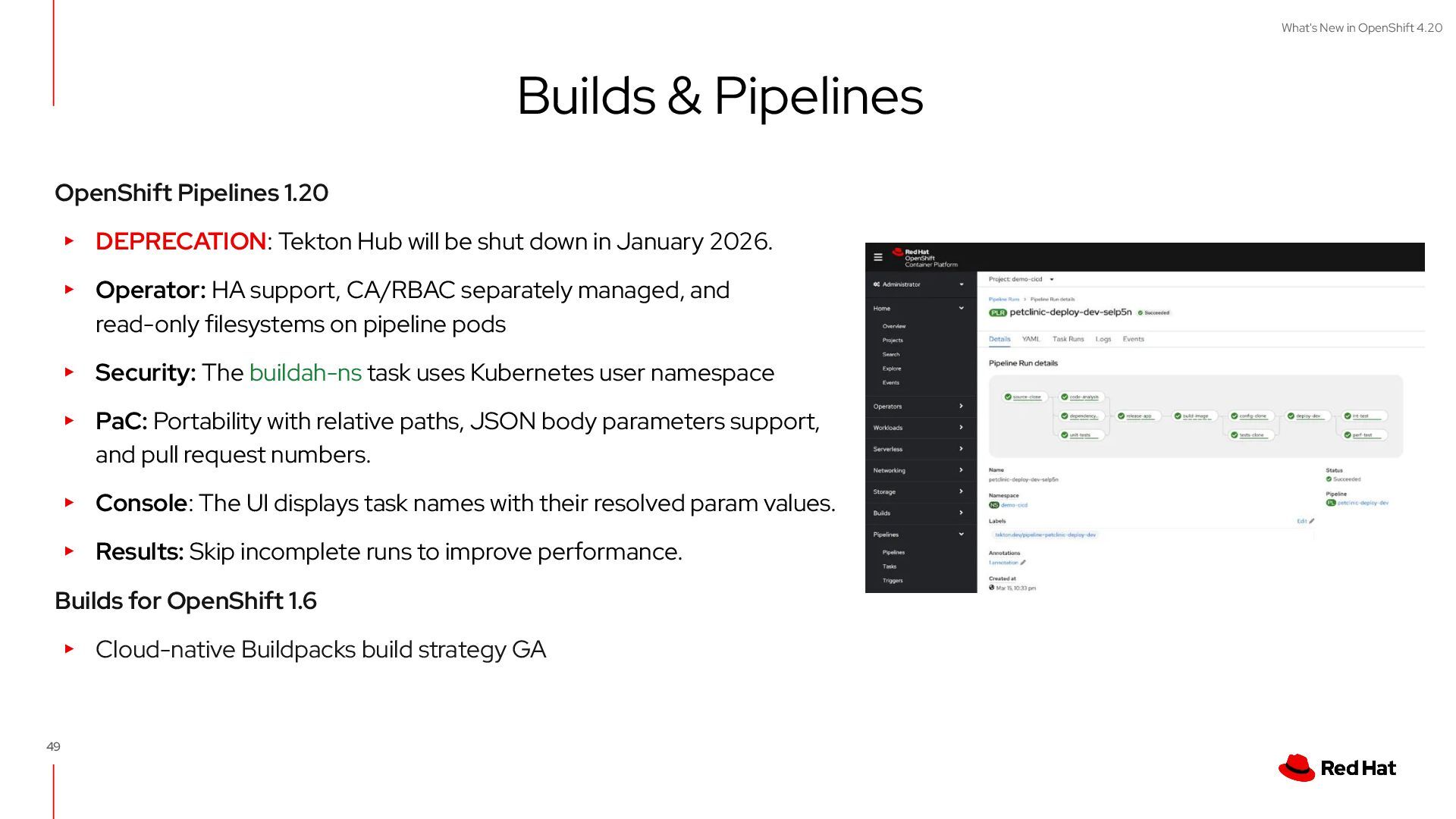Click the source-clone task node
1456x819 pixels.
click(1026, 397)
